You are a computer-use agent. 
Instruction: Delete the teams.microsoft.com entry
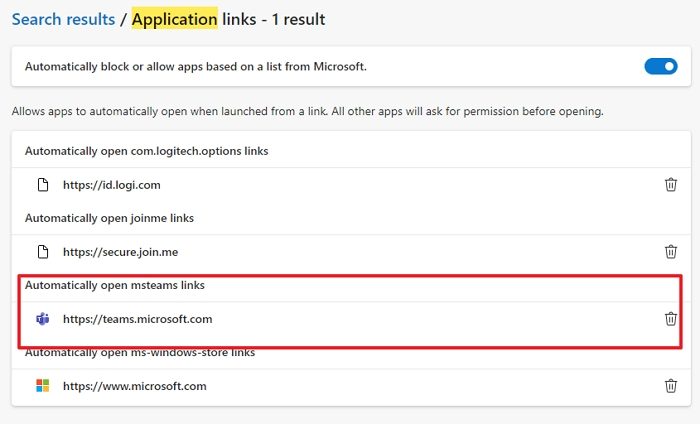(x=671, y=319)
